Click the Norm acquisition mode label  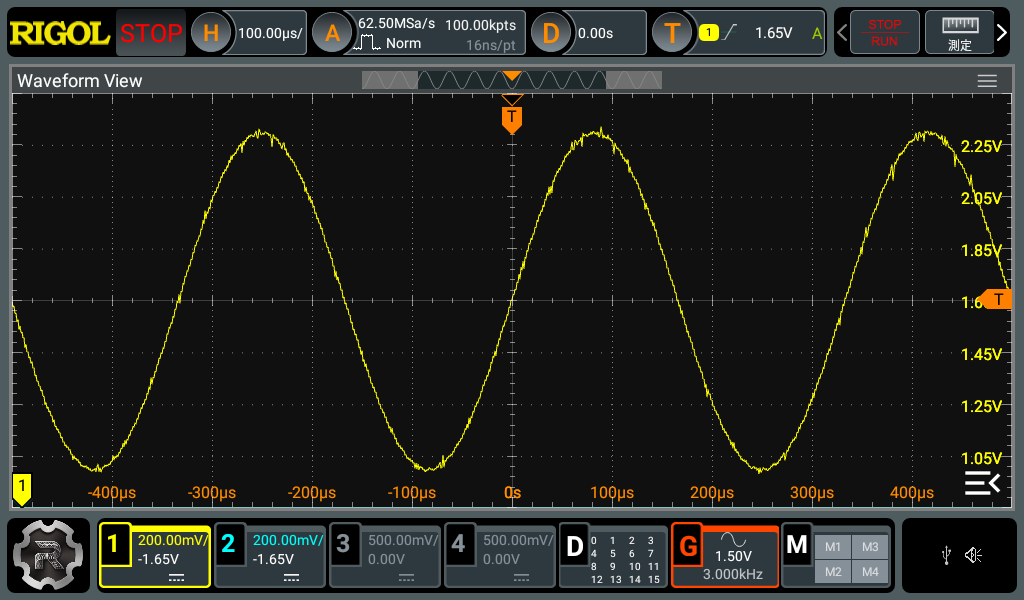point(403,43)
